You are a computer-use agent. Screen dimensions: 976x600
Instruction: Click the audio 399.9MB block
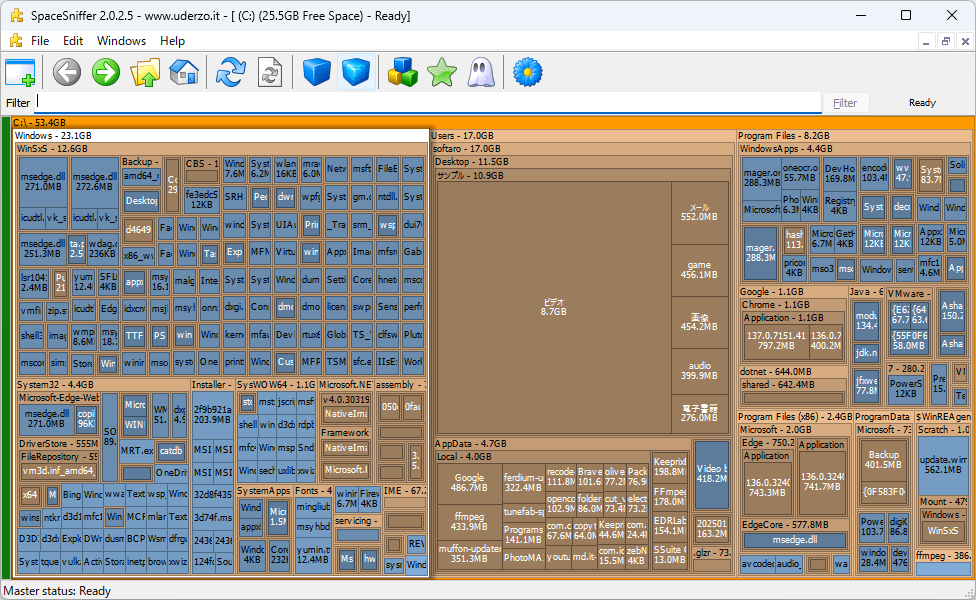click(699, 370)
